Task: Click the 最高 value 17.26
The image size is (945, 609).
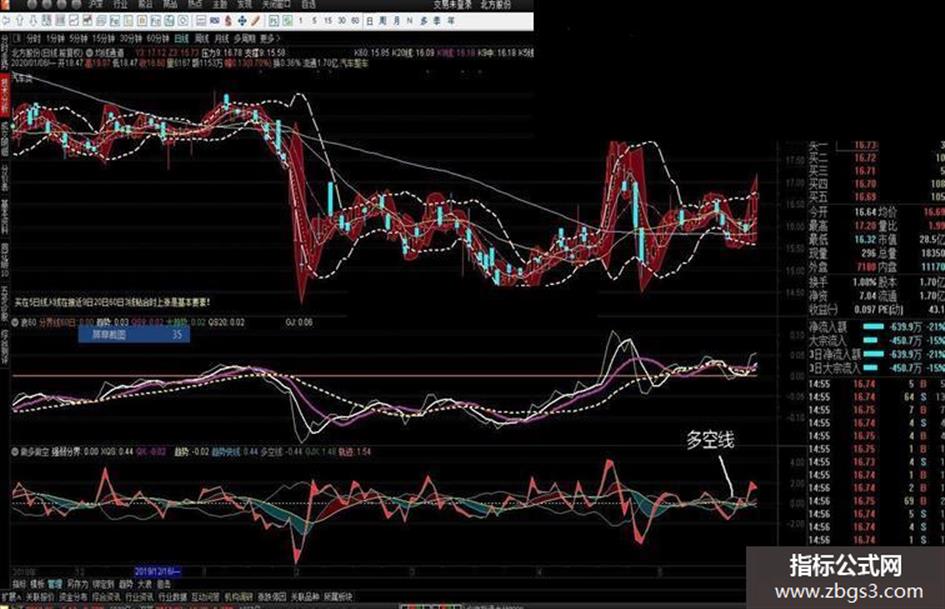Action: [x=865, y=226]
